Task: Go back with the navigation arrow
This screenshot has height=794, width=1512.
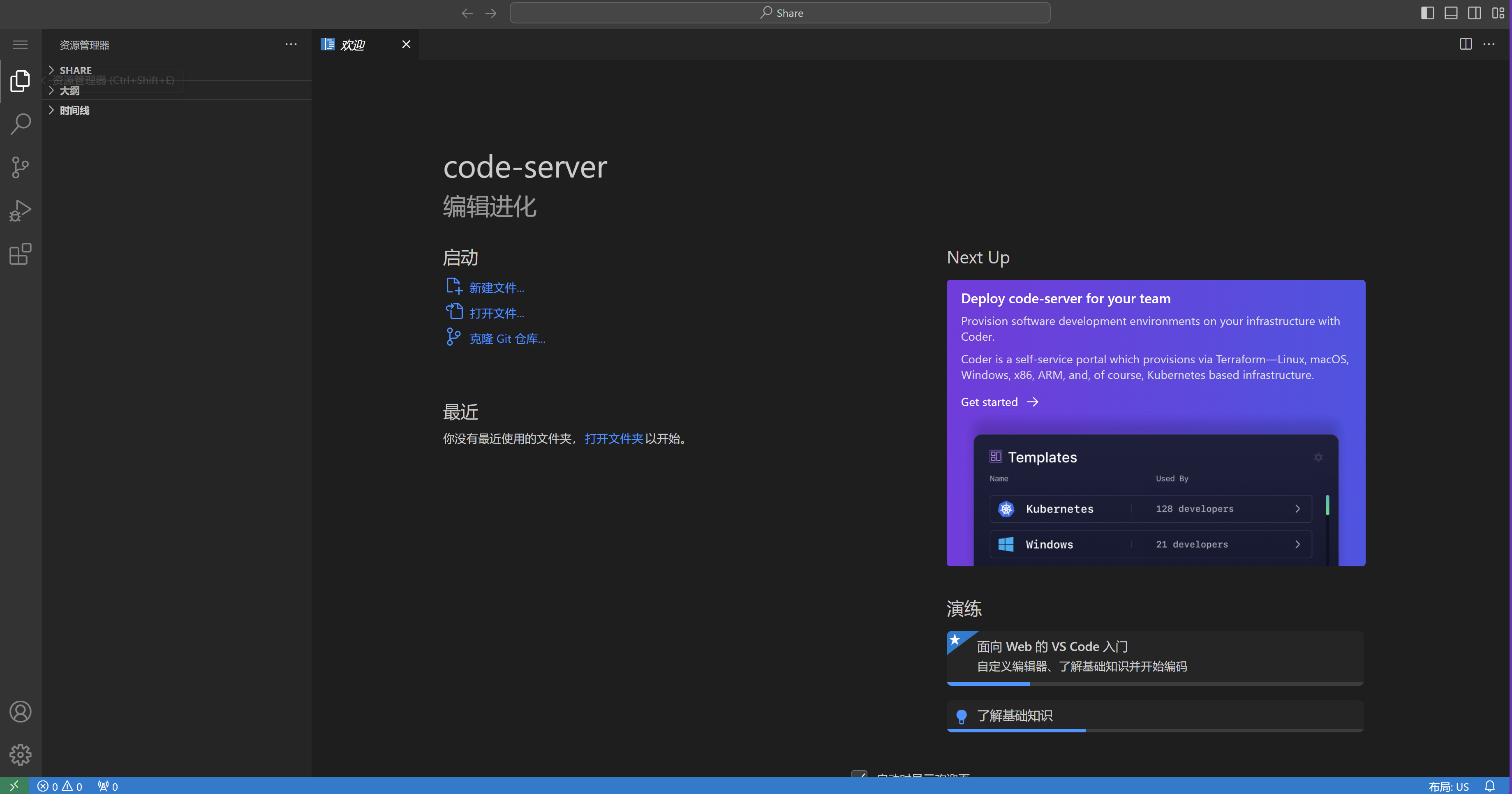Action: coord(467,13)
